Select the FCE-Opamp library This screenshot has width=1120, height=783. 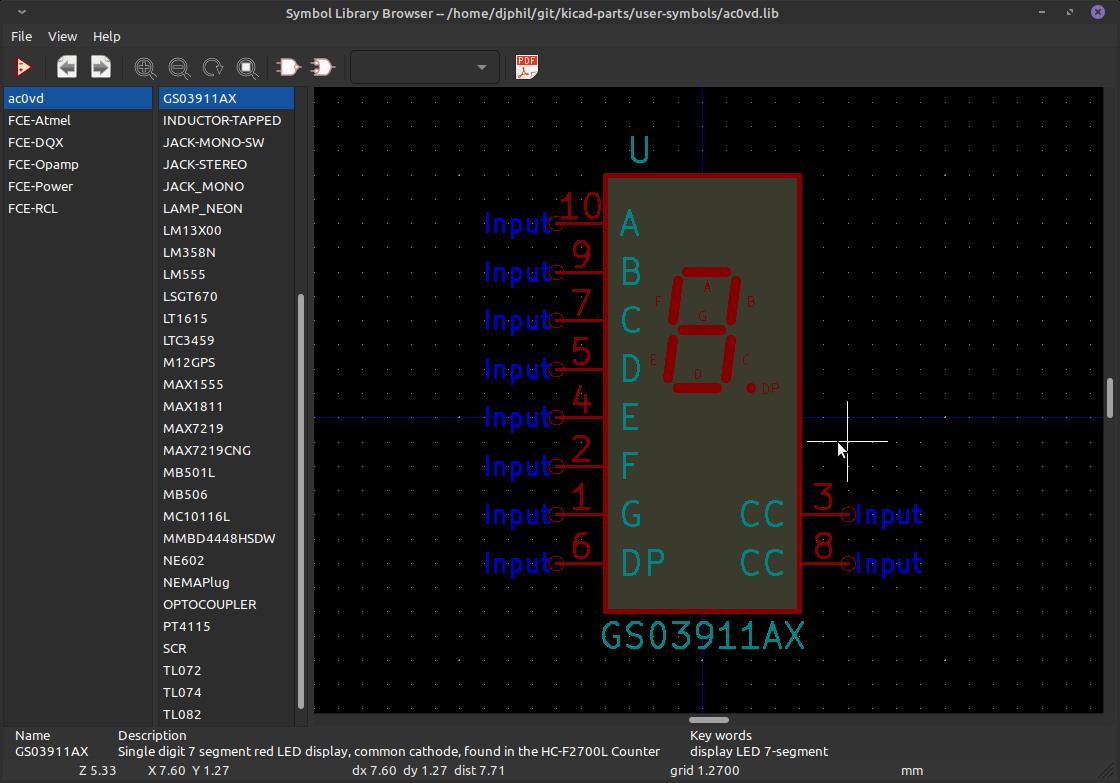click(78, 164)
